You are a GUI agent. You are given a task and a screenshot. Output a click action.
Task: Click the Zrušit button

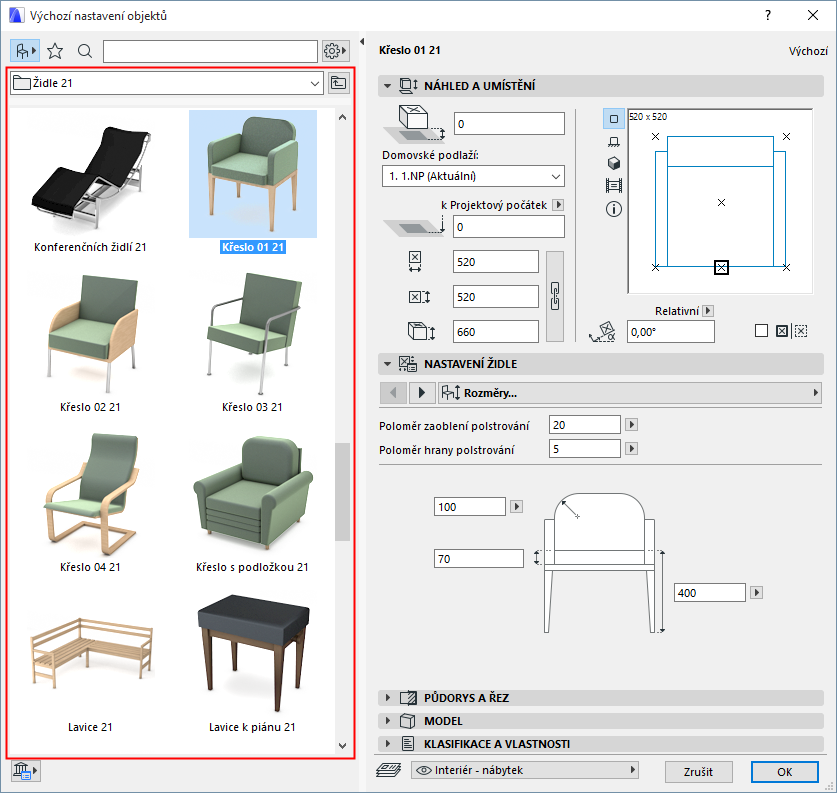(698, 772)
